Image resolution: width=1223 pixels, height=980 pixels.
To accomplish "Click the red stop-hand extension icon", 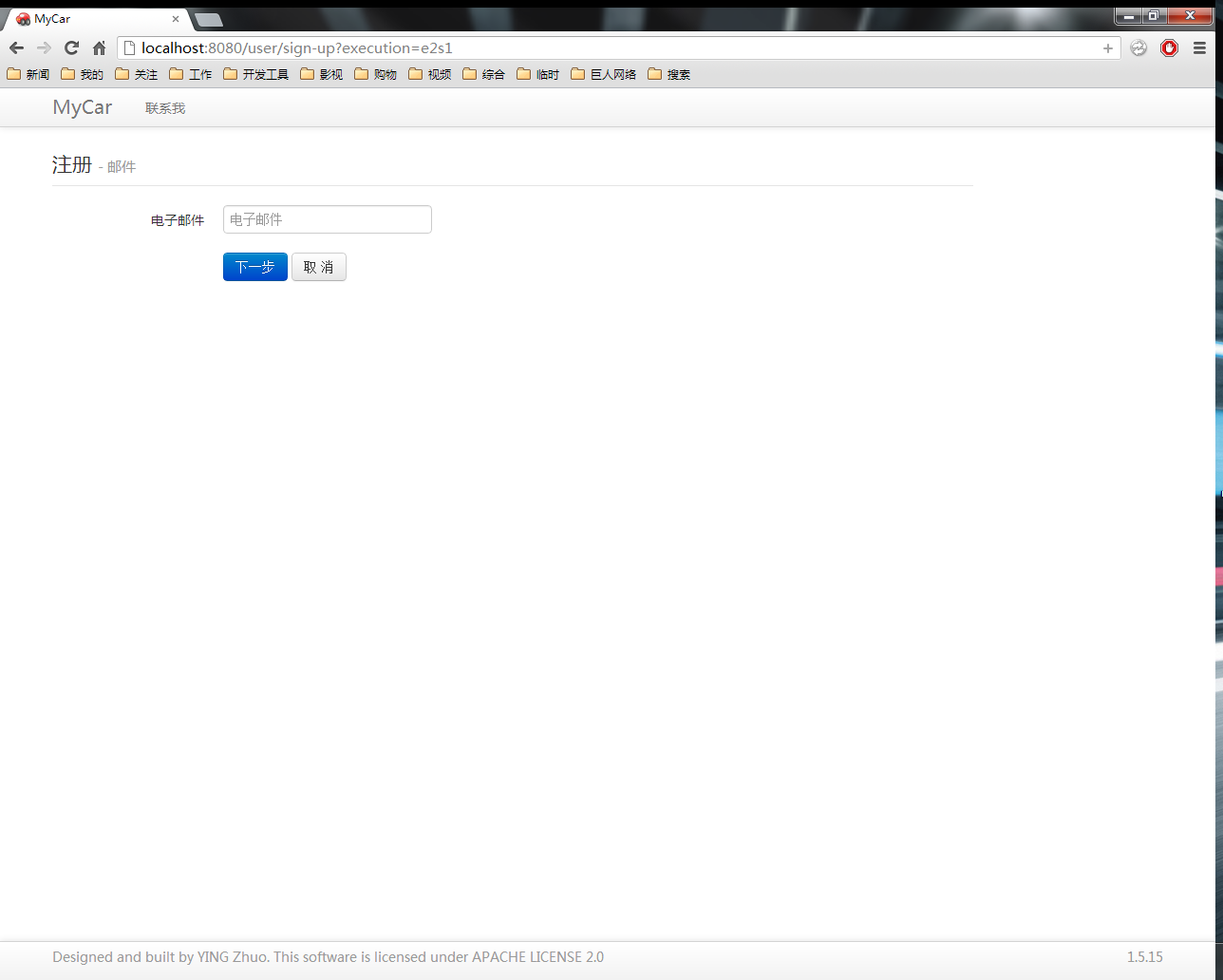I will [x=1169, y=48].
